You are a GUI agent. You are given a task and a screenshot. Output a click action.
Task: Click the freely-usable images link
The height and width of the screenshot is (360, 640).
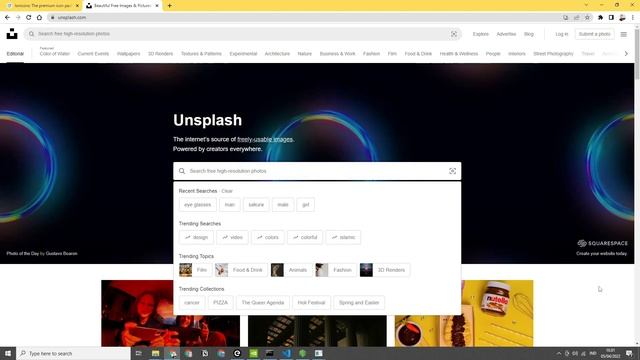pyautogui.click(x=265, y=139)
